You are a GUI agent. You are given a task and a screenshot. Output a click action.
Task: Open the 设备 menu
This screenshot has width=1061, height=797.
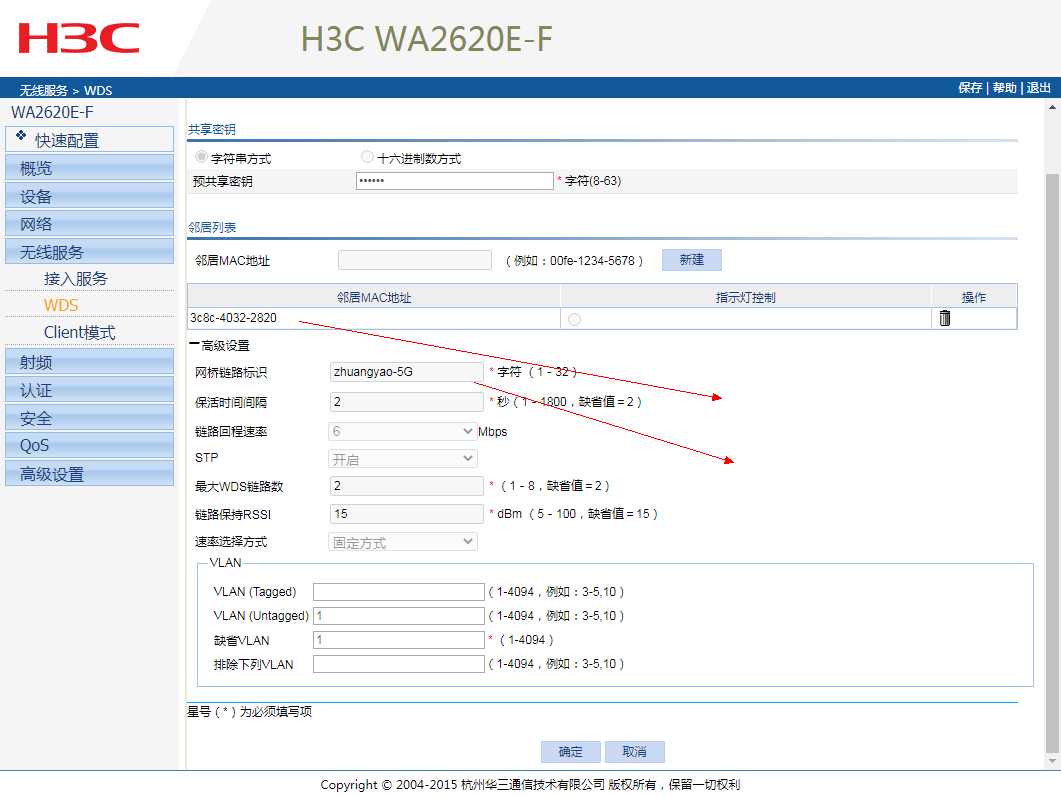tap(89, 196)
